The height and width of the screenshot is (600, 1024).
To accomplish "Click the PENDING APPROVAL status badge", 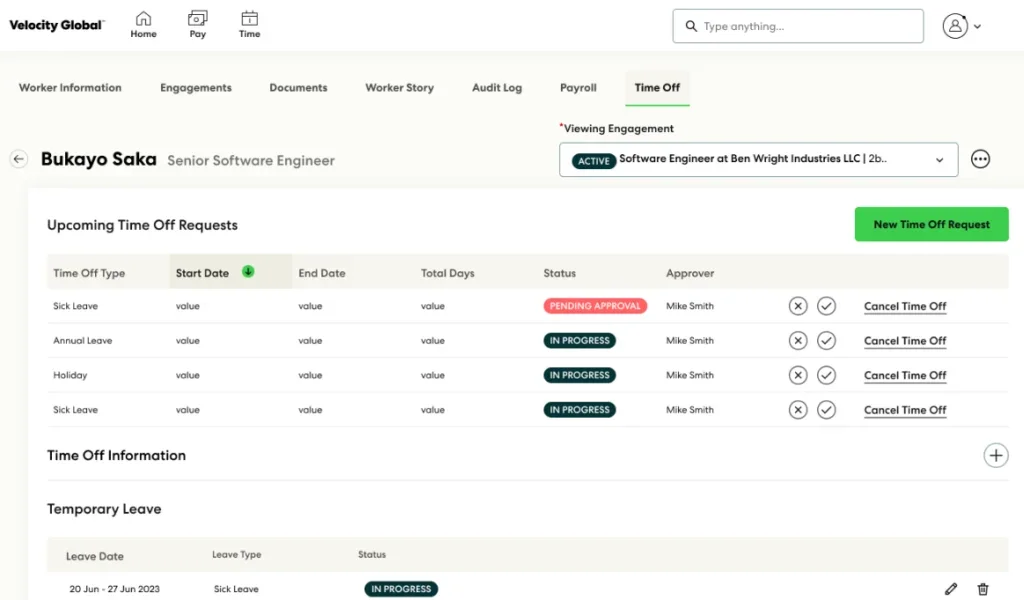I will coord(595,306).
